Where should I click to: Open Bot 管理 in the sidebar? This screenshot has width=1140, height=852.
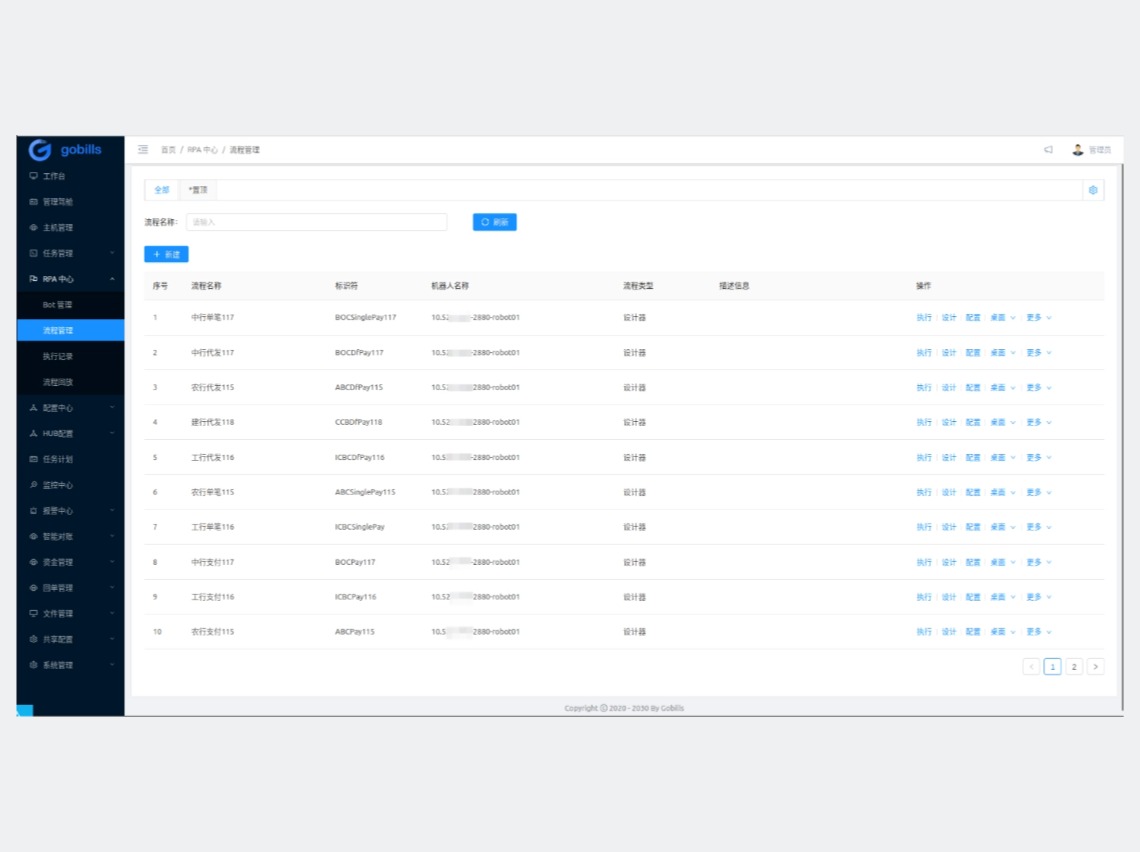tap(57, 305)
